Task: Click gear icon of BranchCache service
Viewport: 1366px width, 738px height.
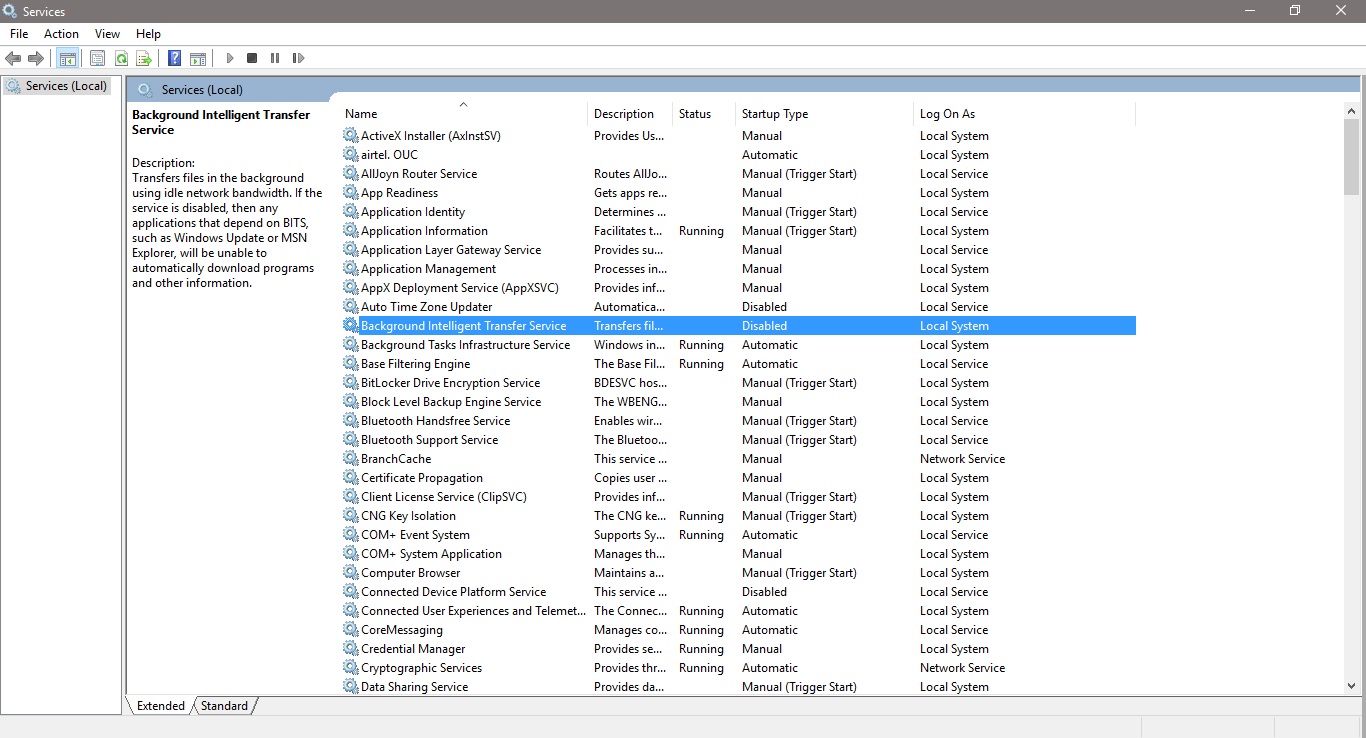Action: click(350, 458)
